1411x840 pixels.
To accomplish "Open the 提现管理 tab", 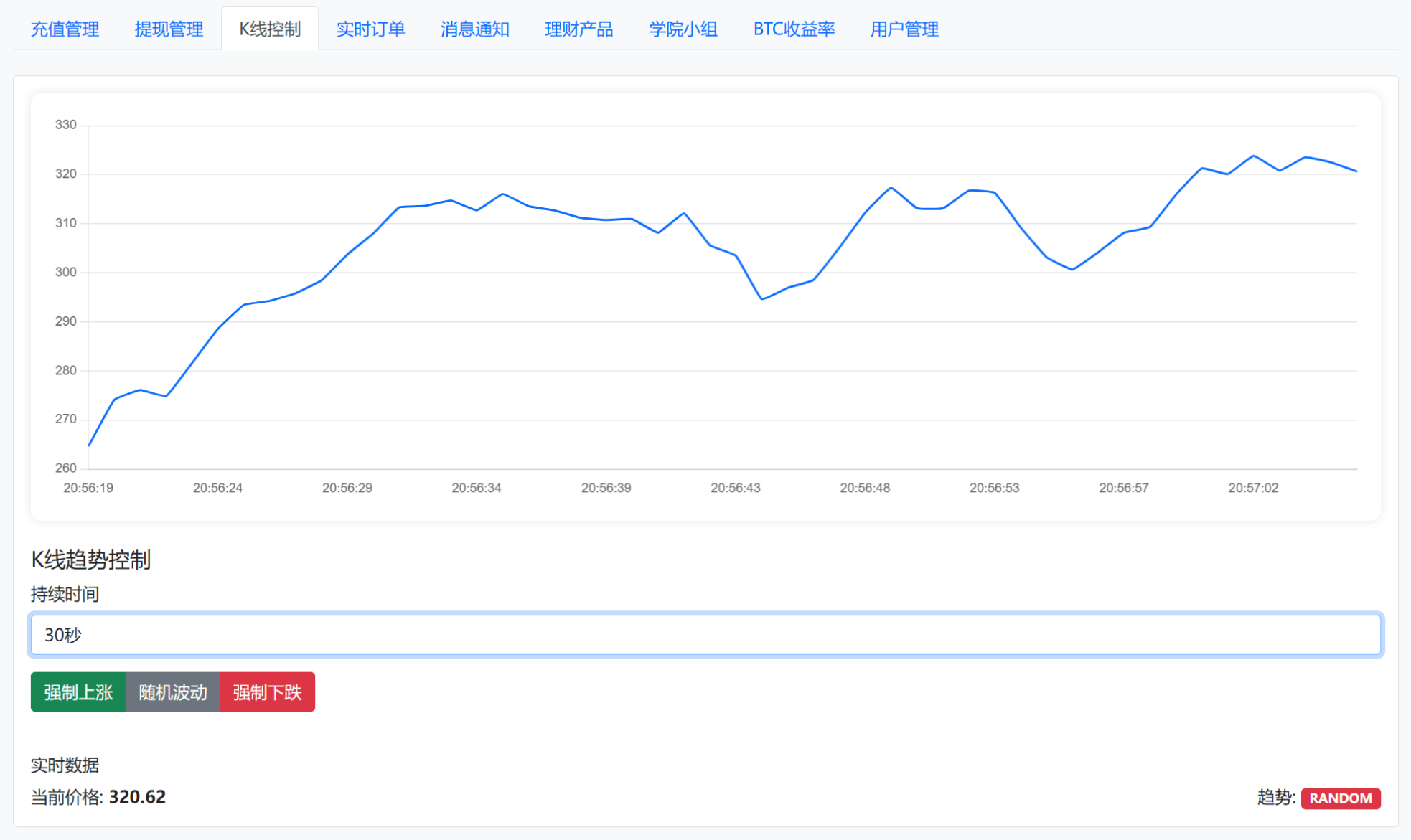I will pyautogui.click(x=168, y=29).
